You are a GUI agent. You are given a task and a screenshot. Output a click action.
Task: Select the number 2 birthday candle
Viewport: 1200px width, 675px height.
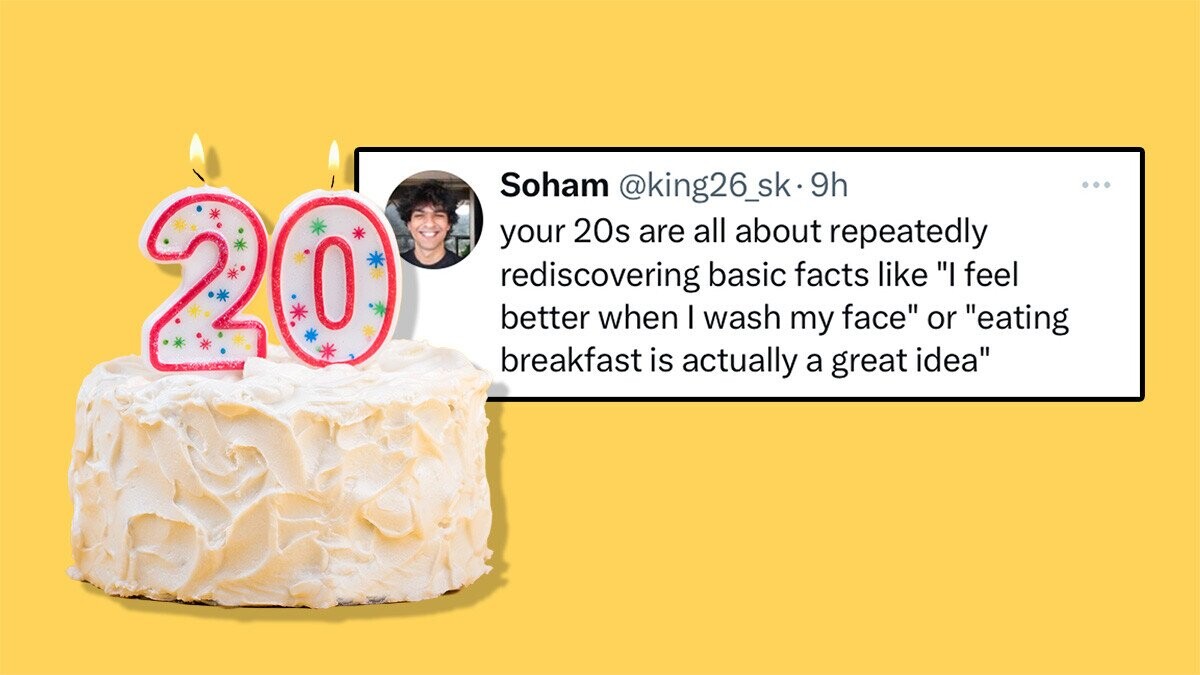coord(203,282)
